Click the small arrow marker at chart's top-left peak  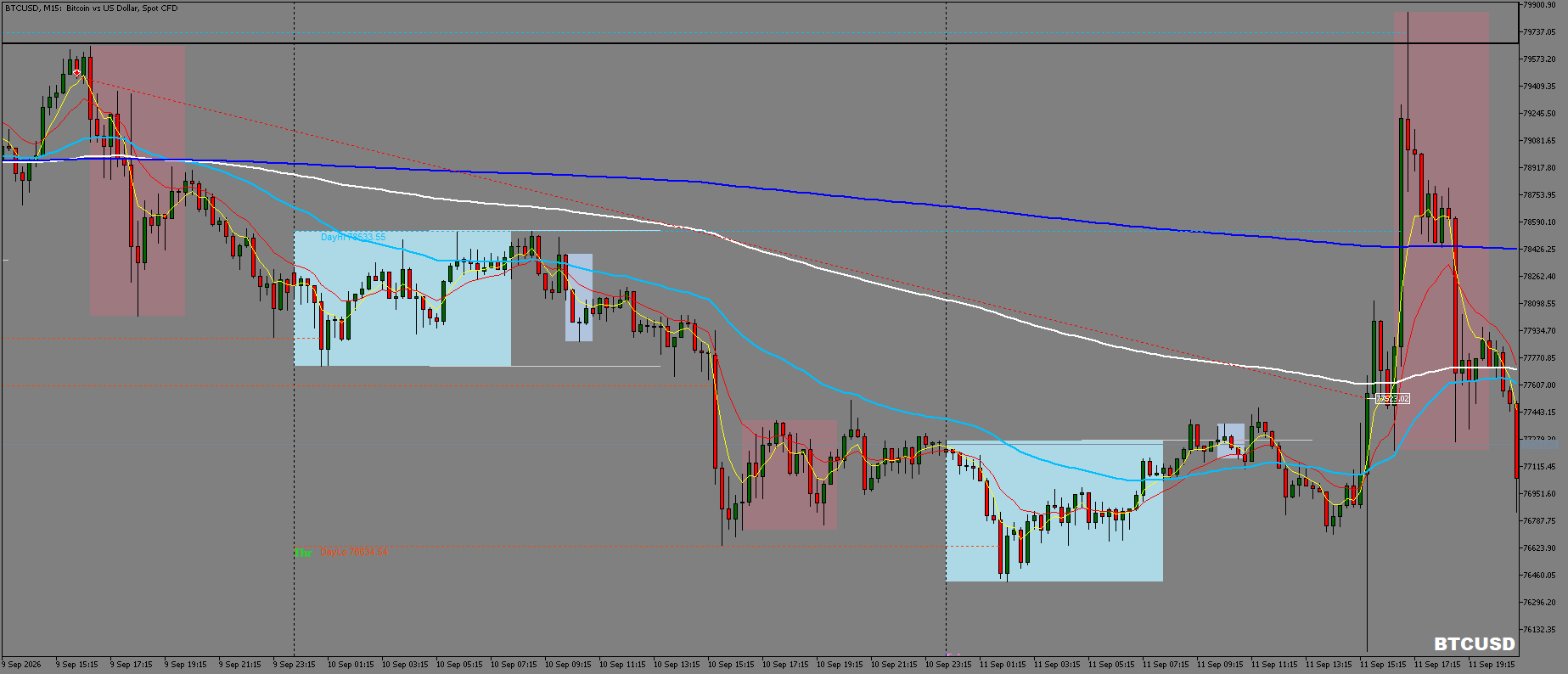(x=77, y=74)
